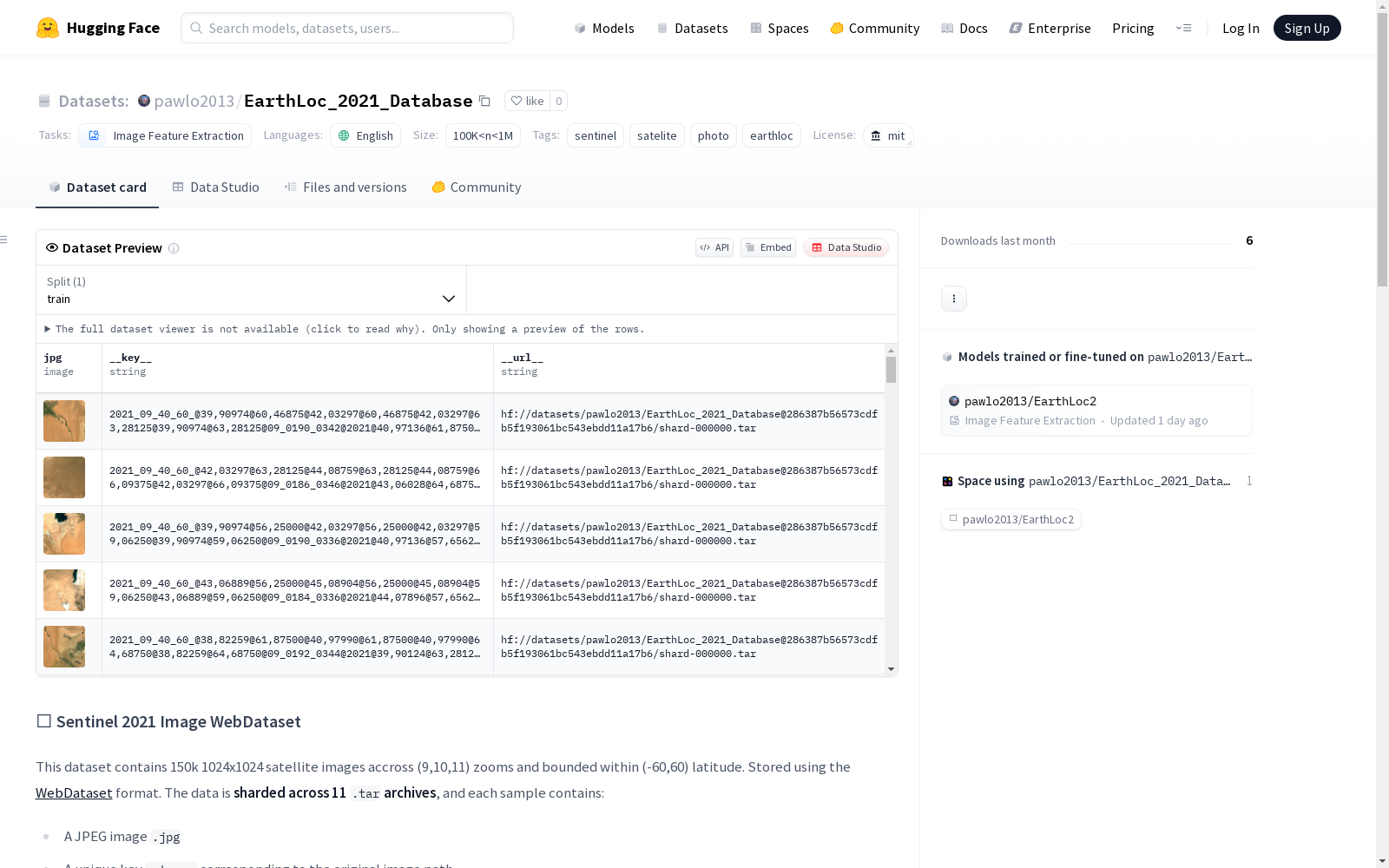Go to Models in top navigation
The width and height of the screenshot is (1389, 868).
(x=604, y=28)
